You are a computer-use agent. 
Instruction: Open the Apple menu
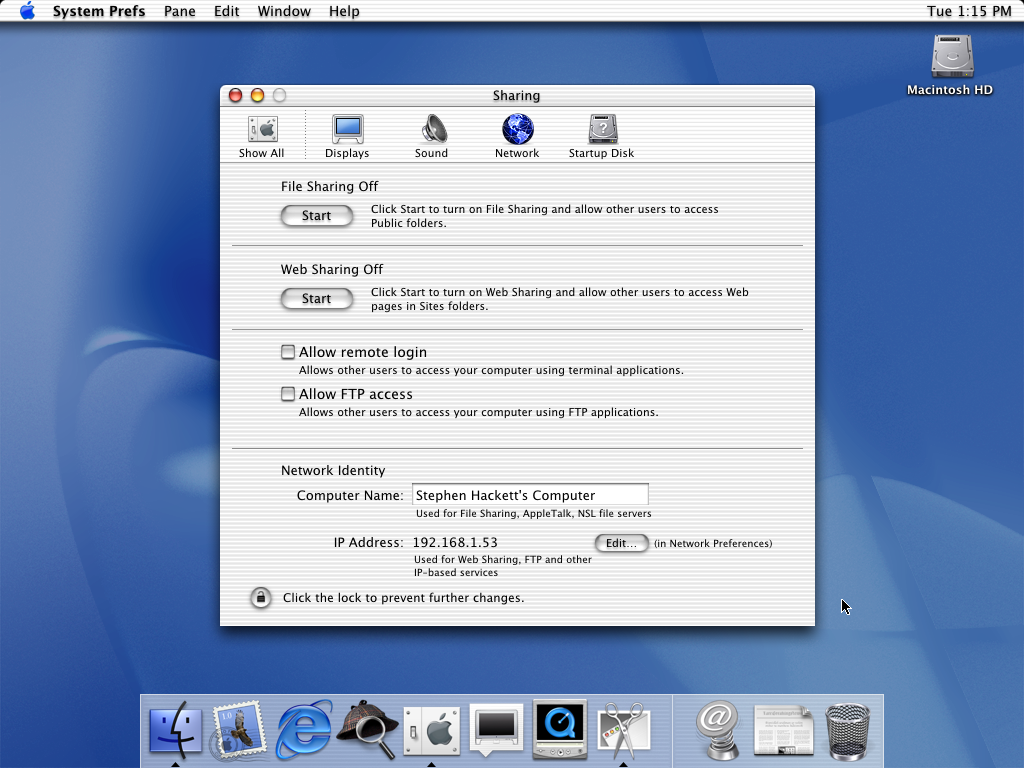(x=27, y=11)
